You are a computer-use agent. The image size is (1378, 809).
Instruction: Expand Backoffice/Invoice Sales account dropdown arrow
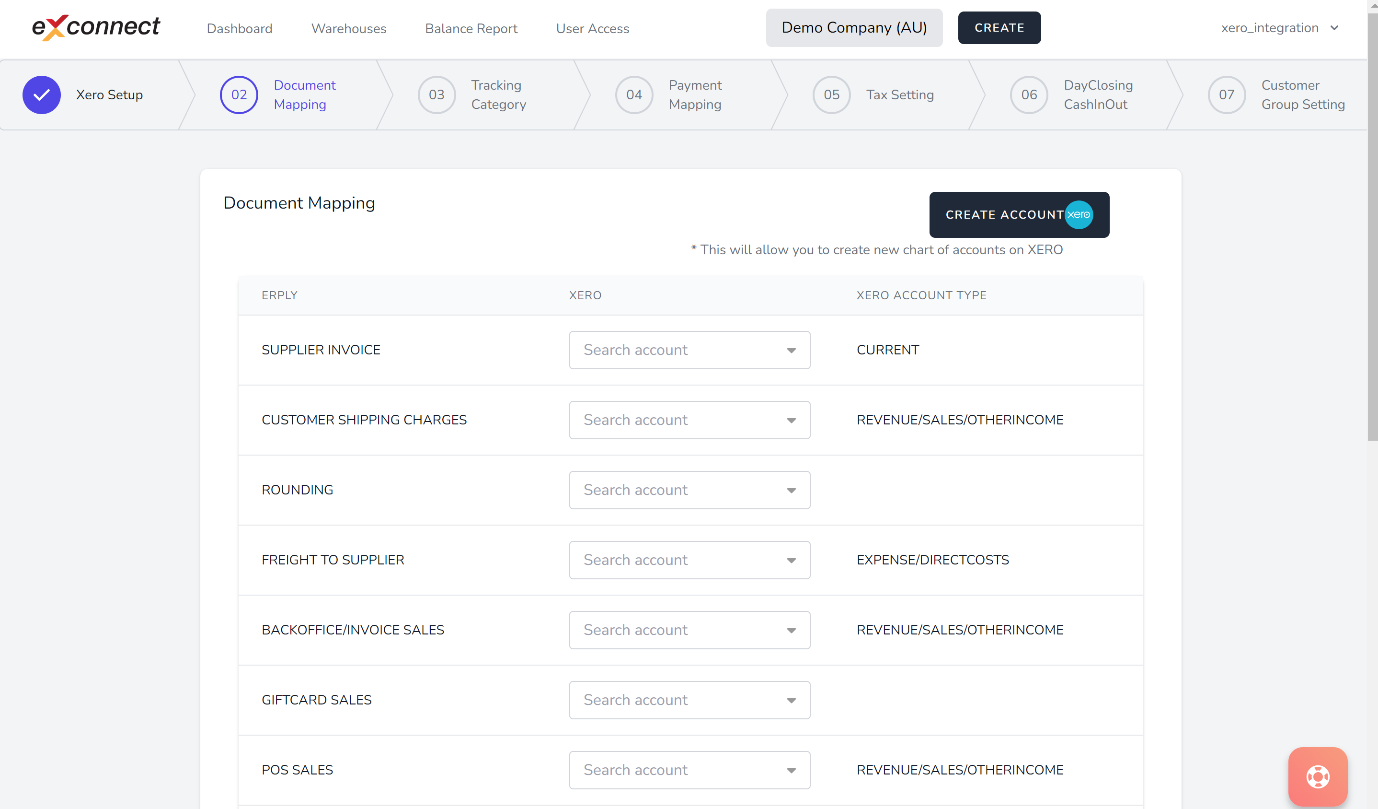tap(791, 630)
